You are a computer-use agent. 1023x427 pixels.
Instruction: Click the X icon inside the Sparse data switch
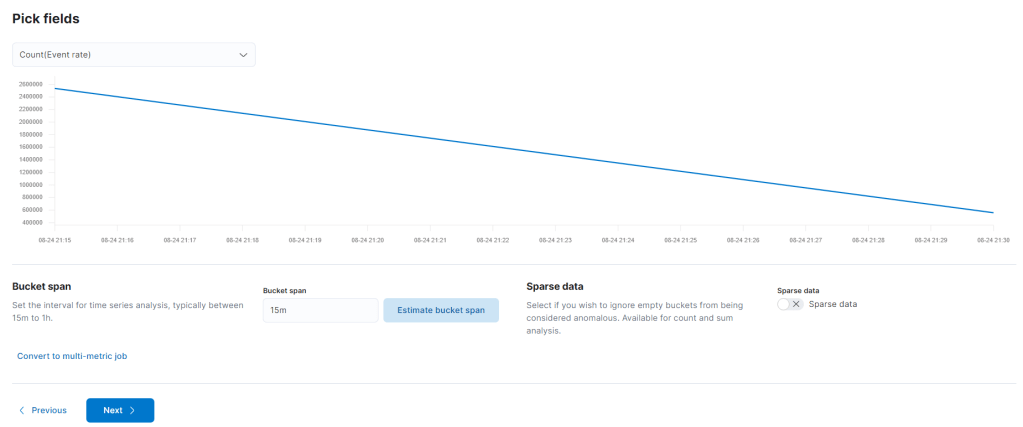point(796,304)
